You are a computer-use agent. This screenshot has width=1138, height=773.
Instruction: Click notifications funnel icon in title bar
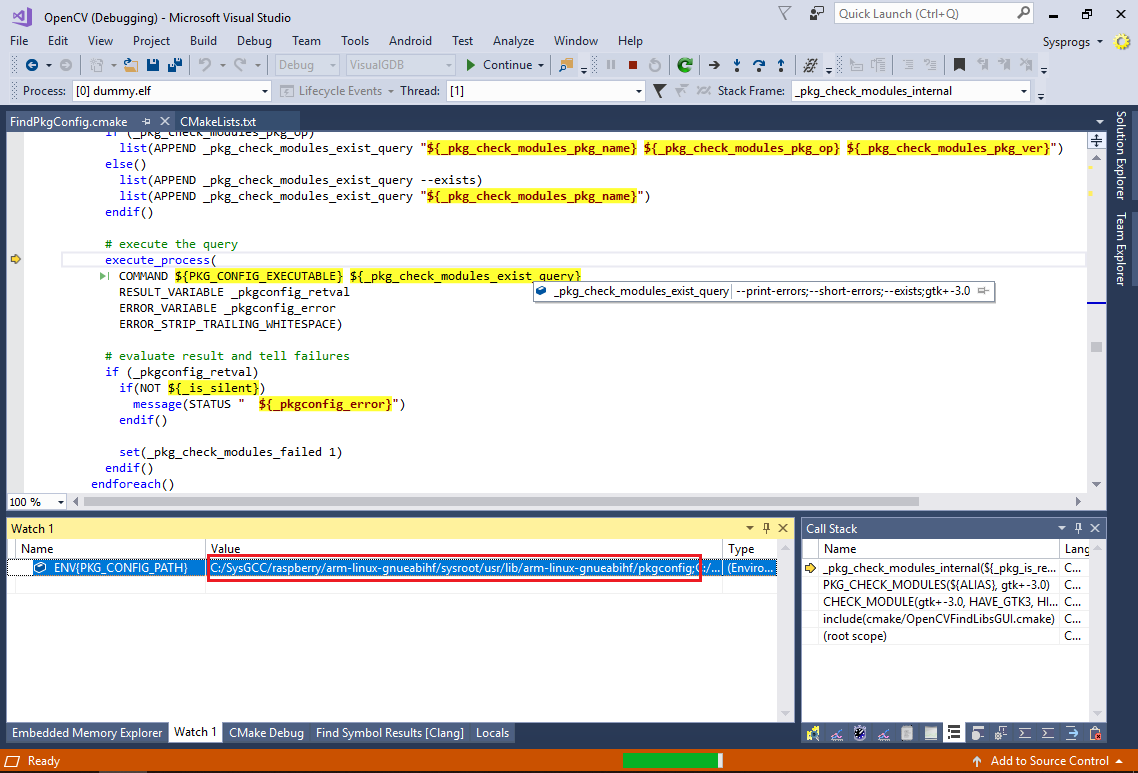pyautogui.click(x=785, y=13)
